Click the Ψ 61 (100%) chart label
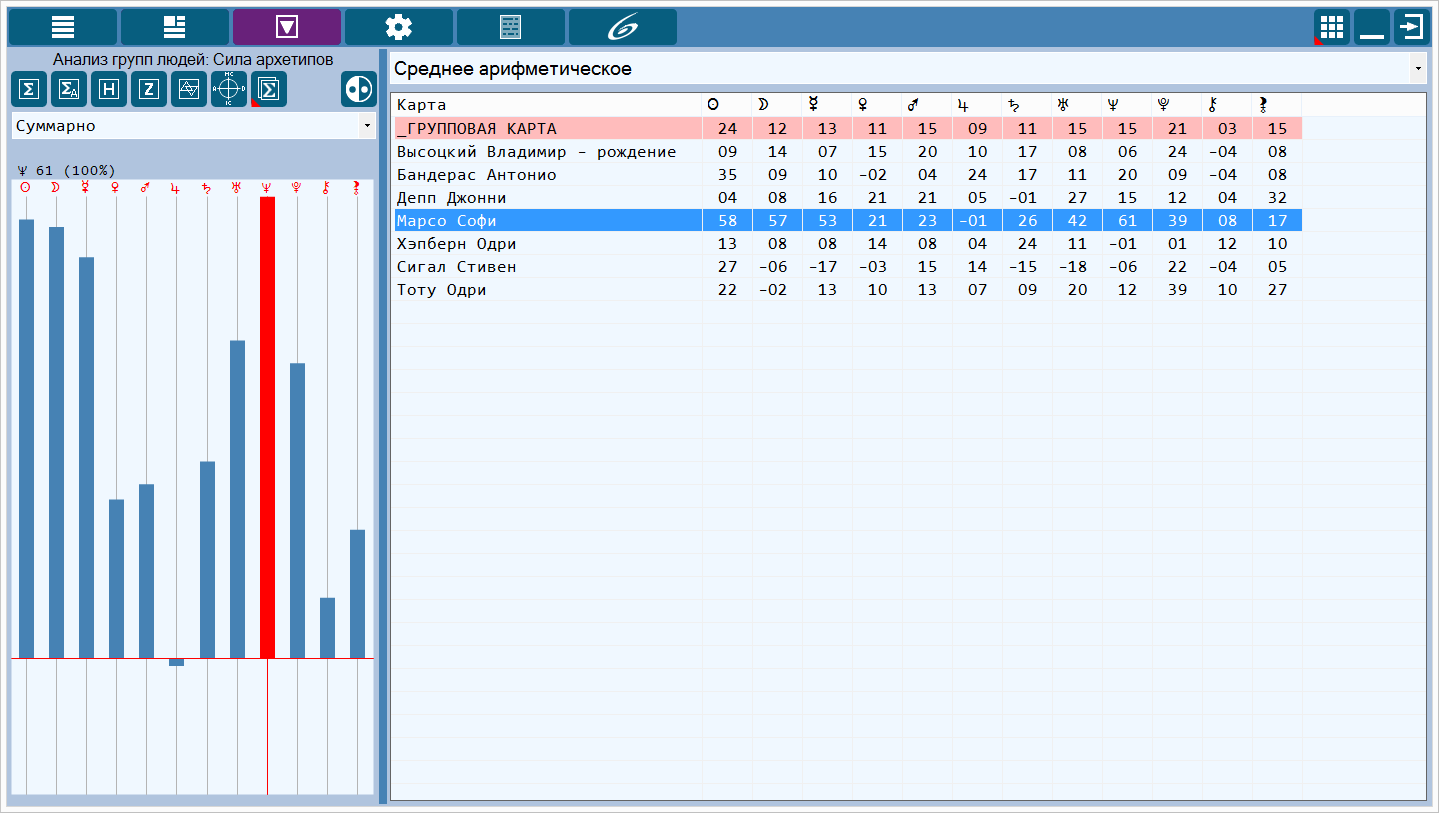The image size is (1439, 813). tap(66, 170)
